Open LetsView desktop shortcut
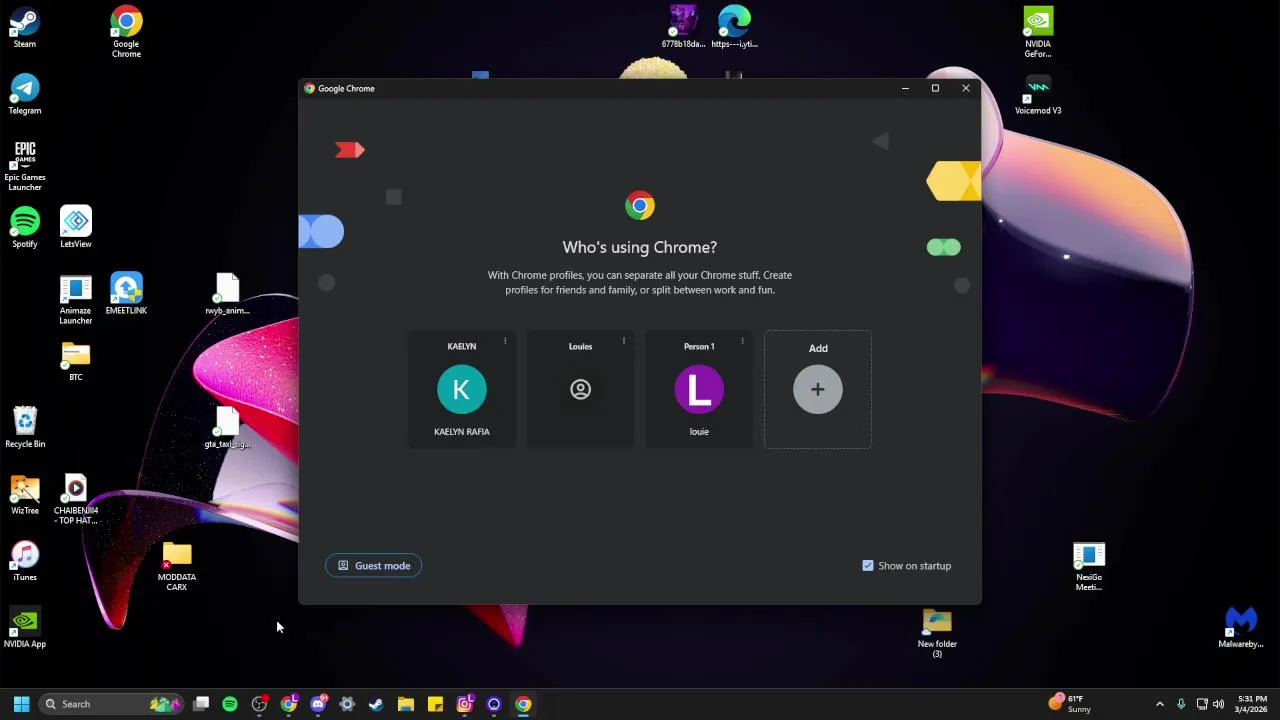 coord(76,228)
